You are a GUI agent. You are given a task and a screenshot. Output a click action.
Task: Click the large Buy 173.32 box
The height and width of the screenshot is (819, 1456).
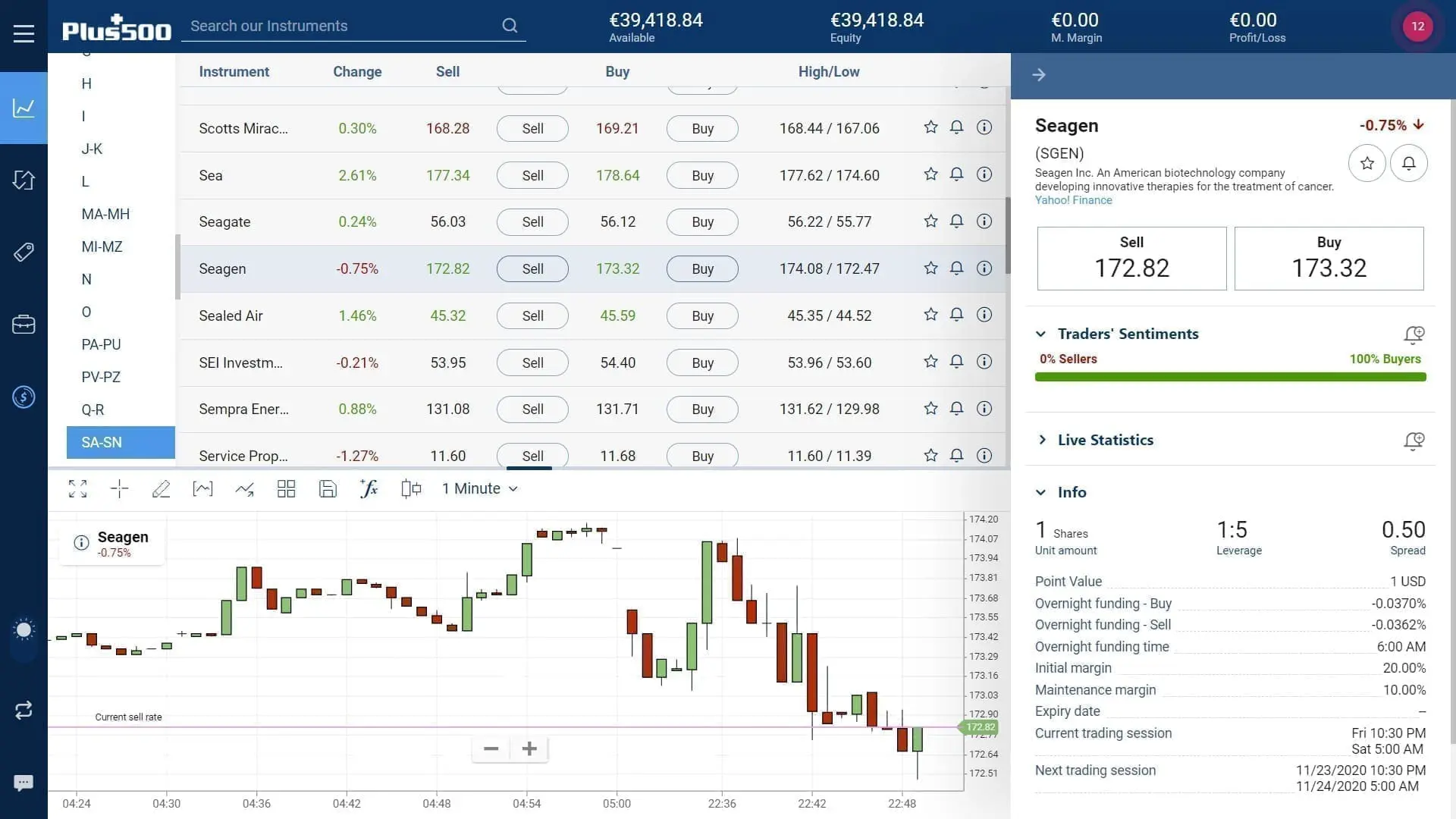click(1329, 259)
